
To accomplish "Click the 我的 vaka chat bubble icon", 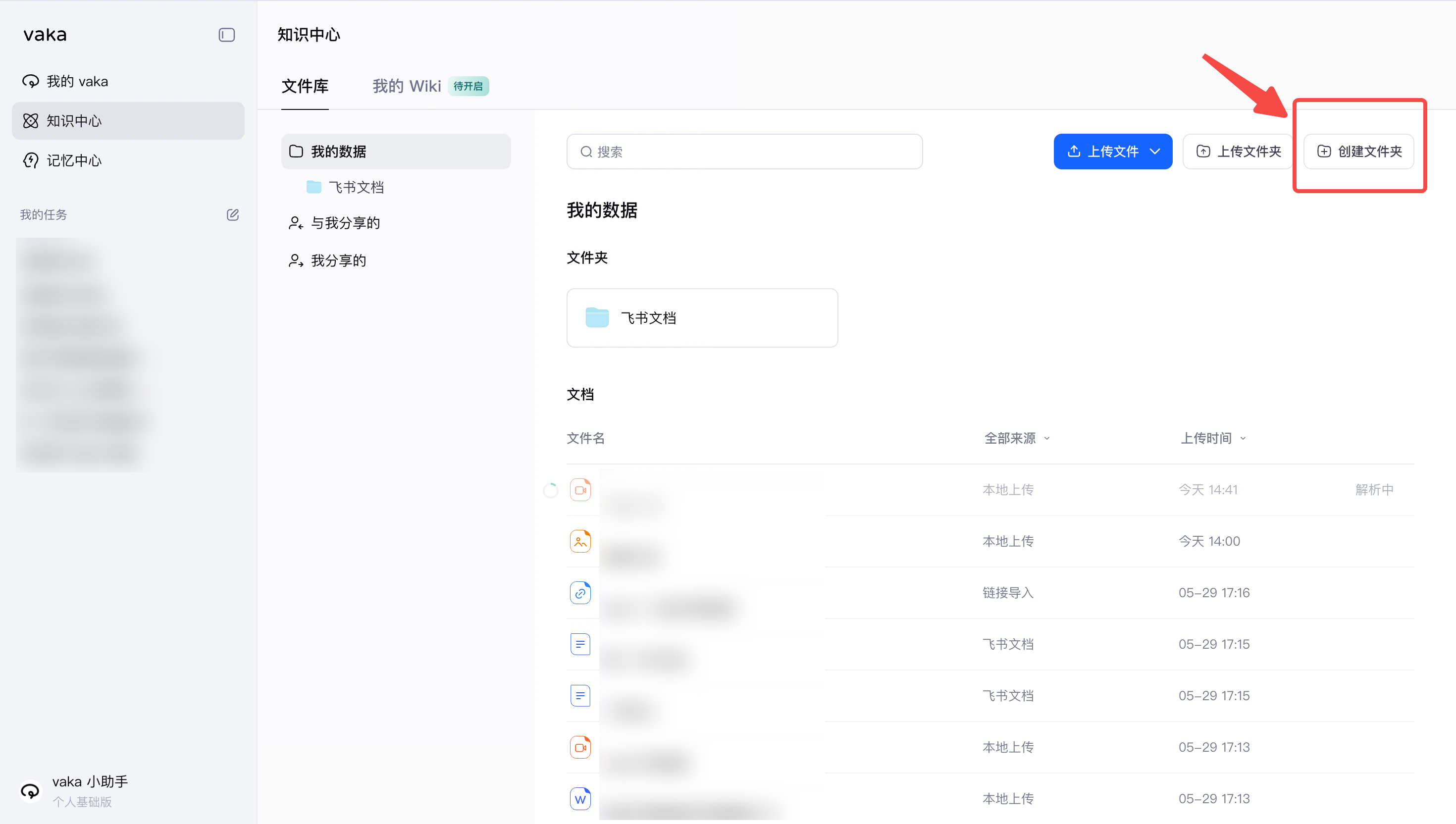I will (31, 82).
